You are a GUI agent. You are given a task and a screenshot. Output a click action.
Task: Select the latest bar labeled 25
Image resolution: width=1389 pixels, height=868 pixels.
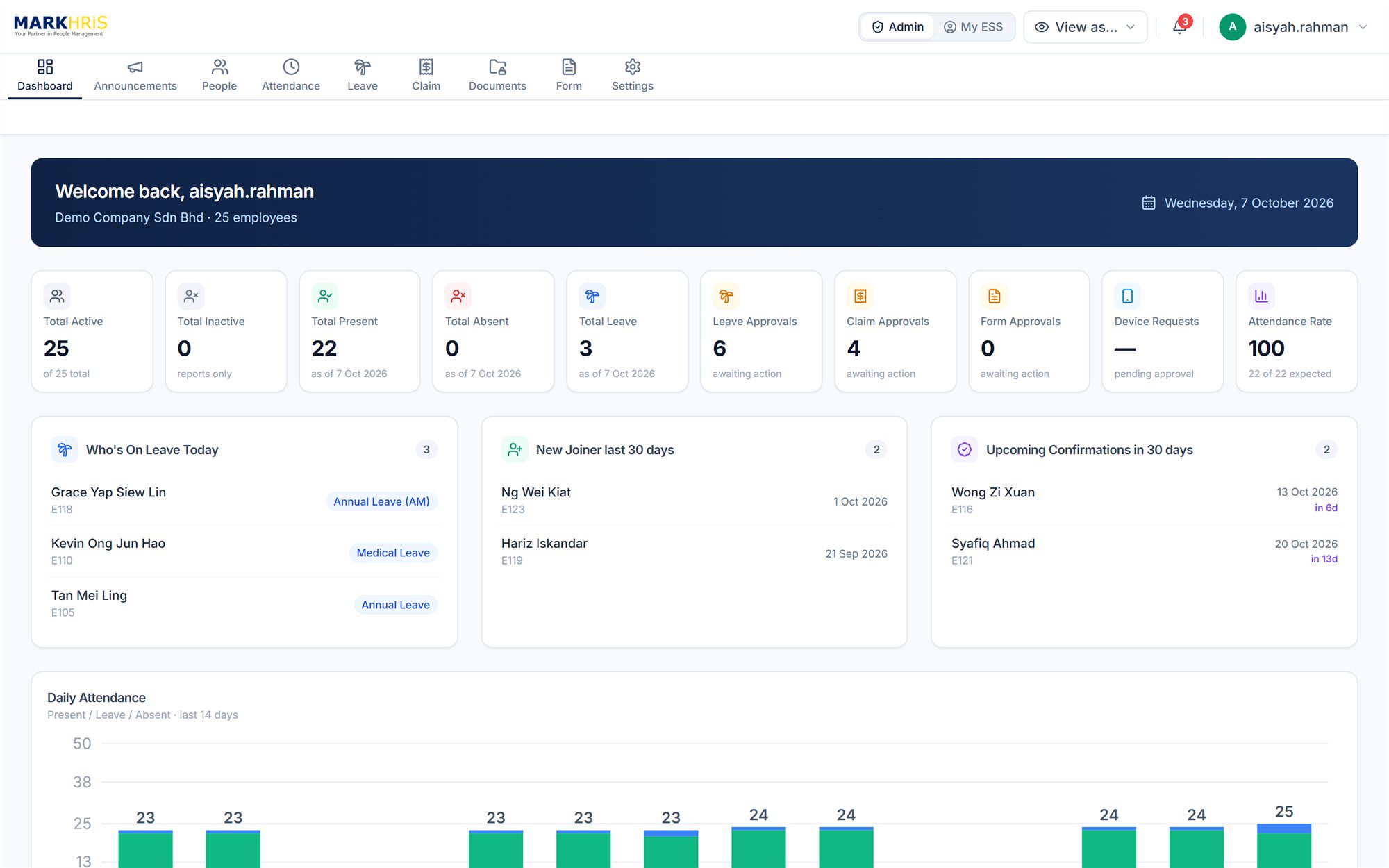click(1283, 845)
